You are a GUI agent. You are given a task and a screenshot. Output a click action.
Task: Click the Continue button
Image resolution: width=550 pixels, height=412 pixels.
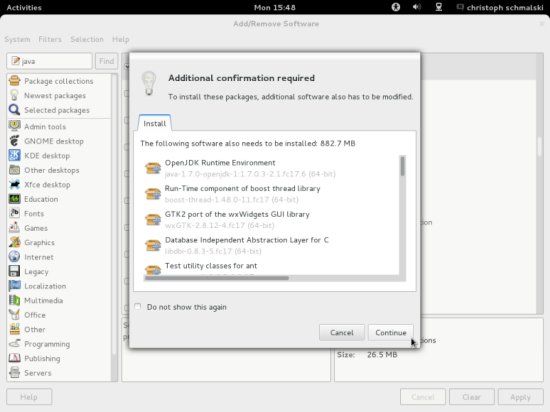coord(391,332)
